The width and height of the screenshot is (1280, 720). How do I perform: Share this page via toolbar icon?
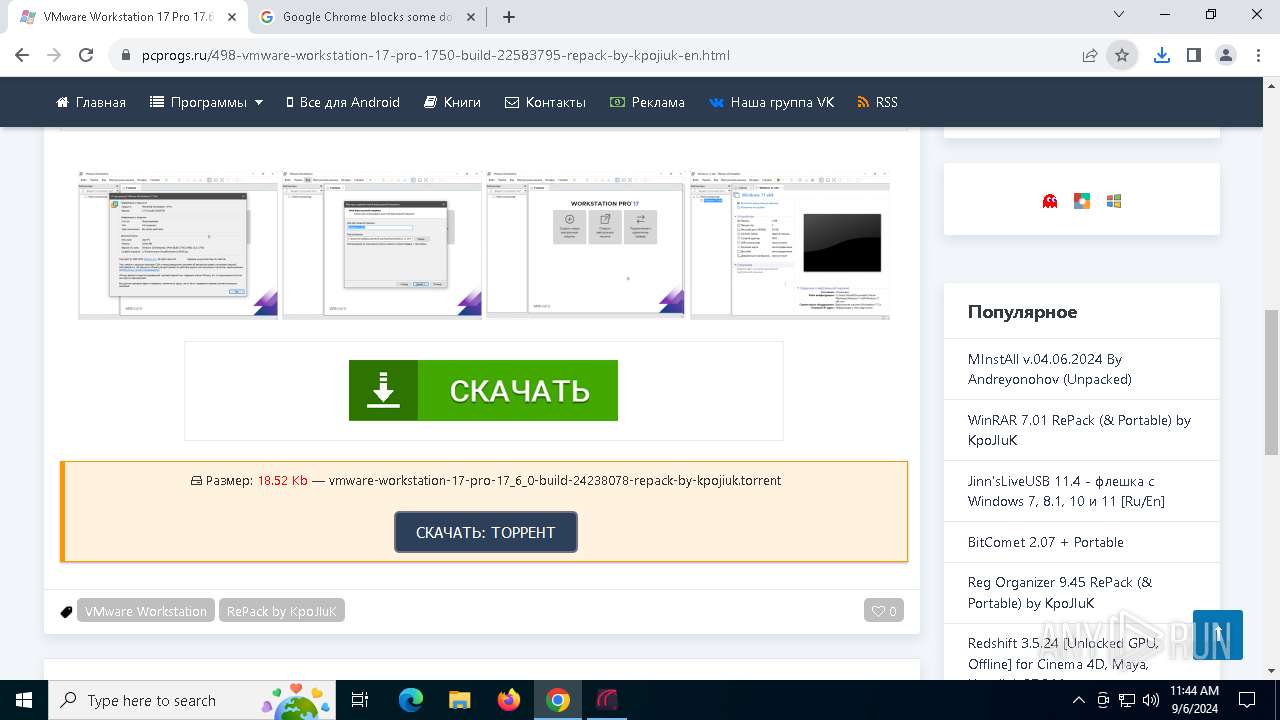pyautogui.click(x=1090, y=55)
